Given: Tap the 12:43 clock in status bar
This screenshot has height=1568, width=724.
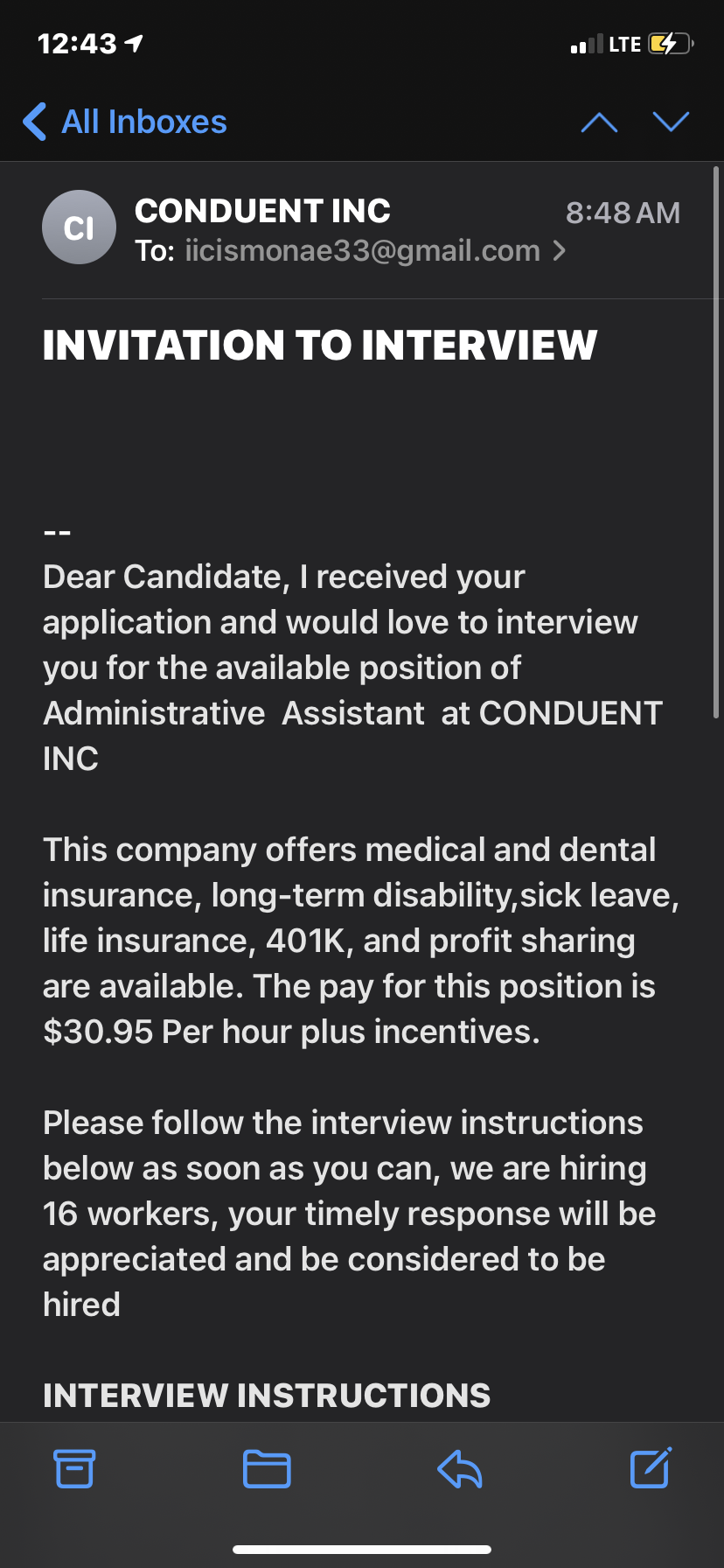Looking at the screenshot, I should pos(77,44).
